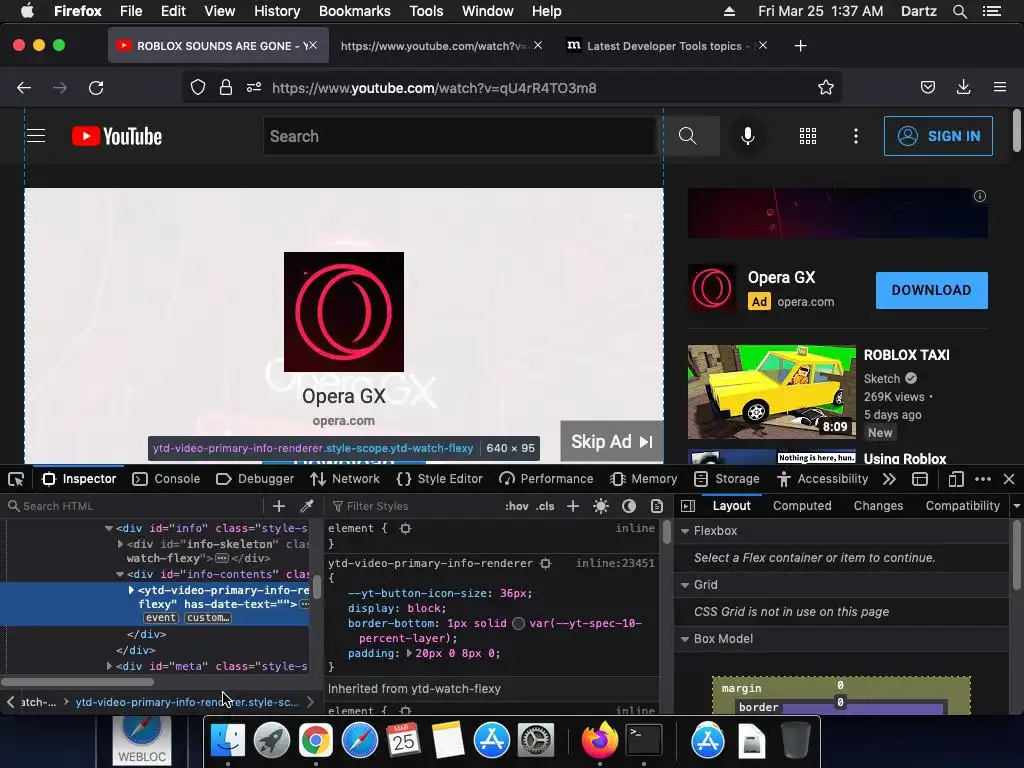Open the YouTube guide hamburger menu

point(36,136)
